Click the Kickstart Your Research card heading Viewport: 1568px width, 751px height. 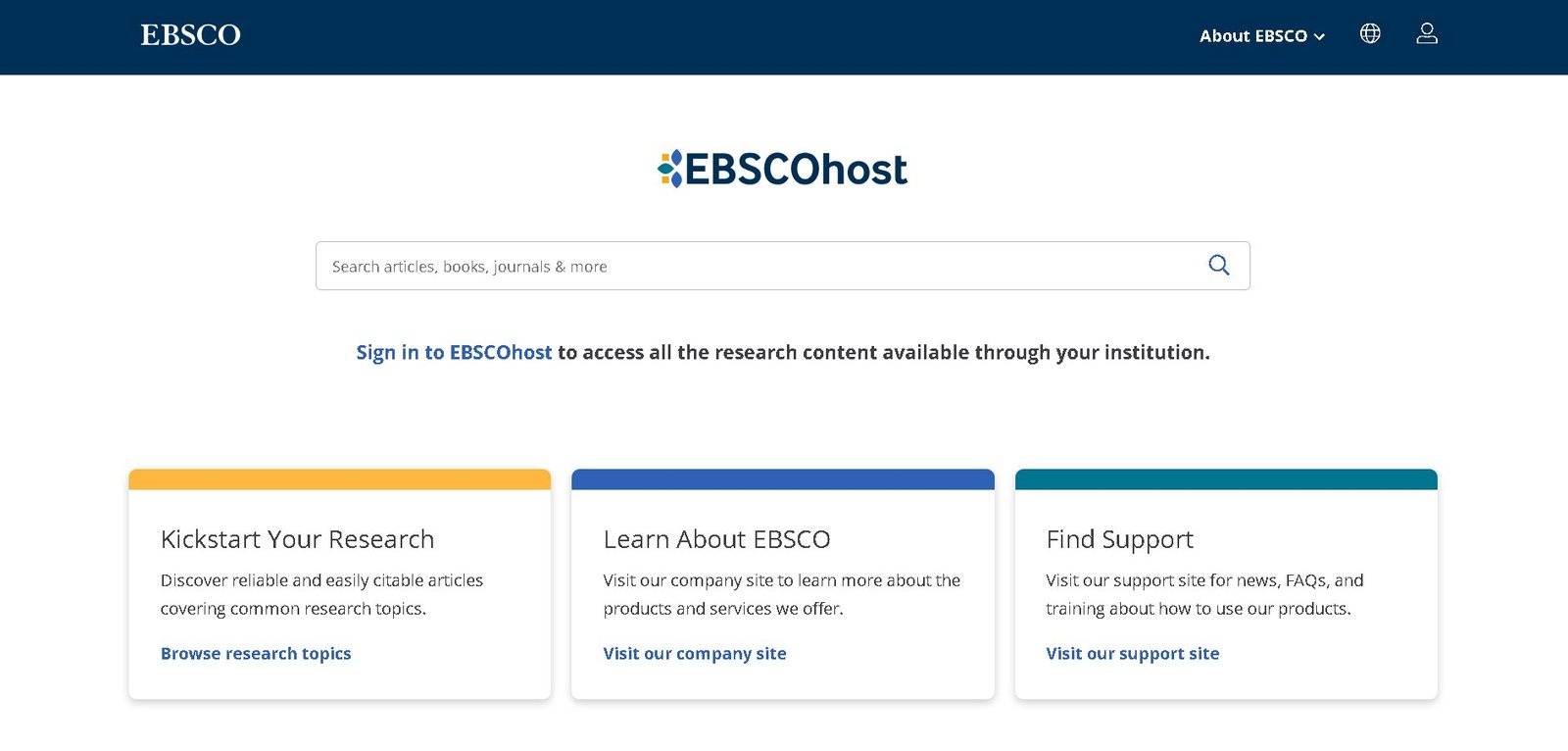point(297,538)
